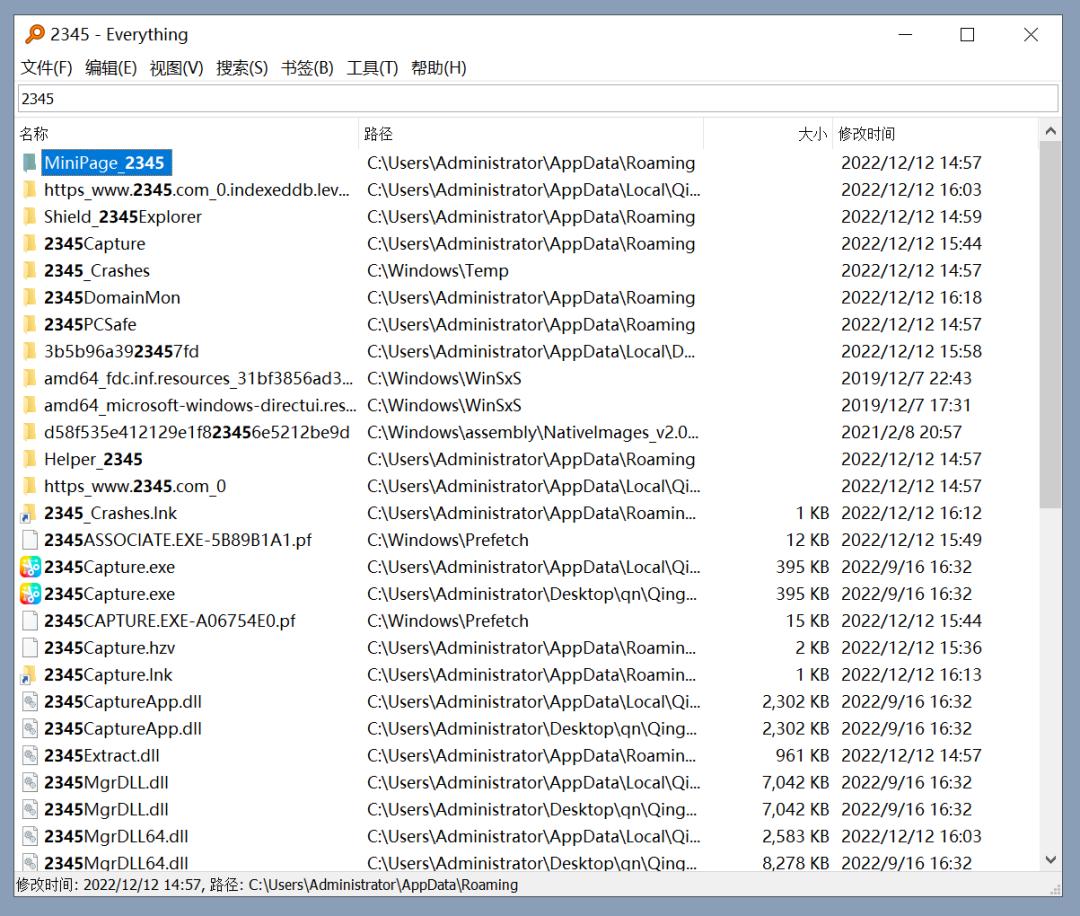Click folder icon of 3b5b96a3923457fd
The width and height of the screenshot is (1080, 916).
pyautogui.click(x=30, y=351)
